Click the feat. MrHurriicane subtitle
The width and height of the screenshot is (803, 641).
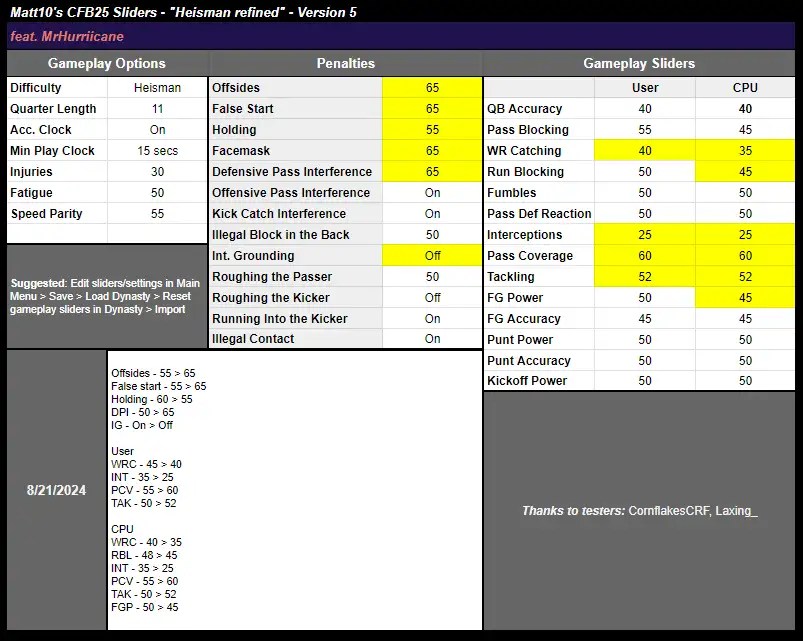67,36
